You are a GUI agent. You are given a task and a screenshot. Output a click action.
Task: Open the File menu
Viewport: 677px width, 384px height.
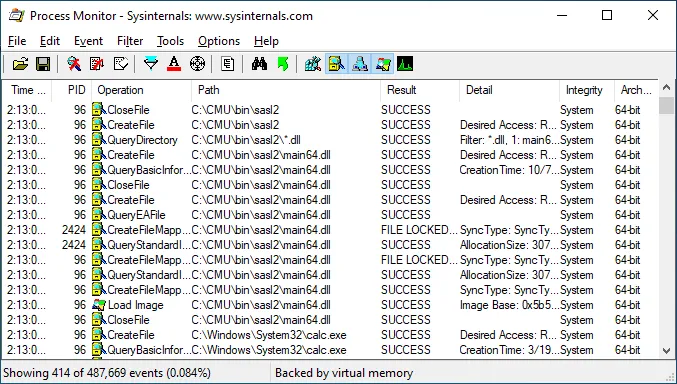[17, 41]
